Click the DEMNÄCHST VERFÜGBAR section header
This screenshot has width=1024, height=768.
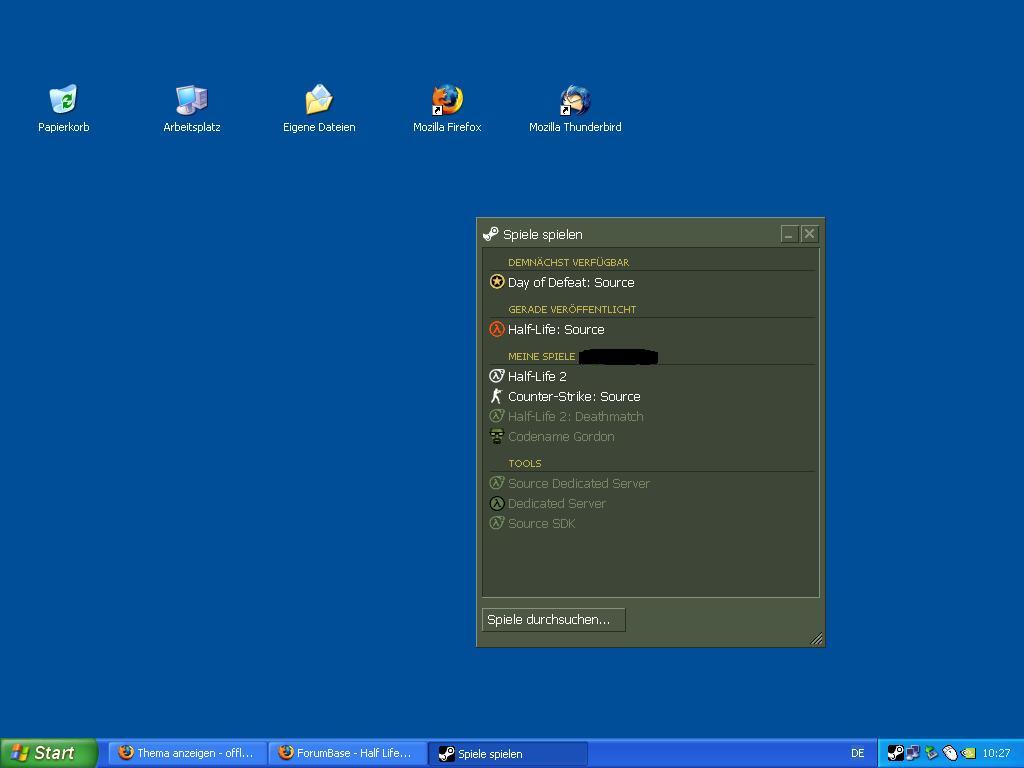tap(568, 263)
